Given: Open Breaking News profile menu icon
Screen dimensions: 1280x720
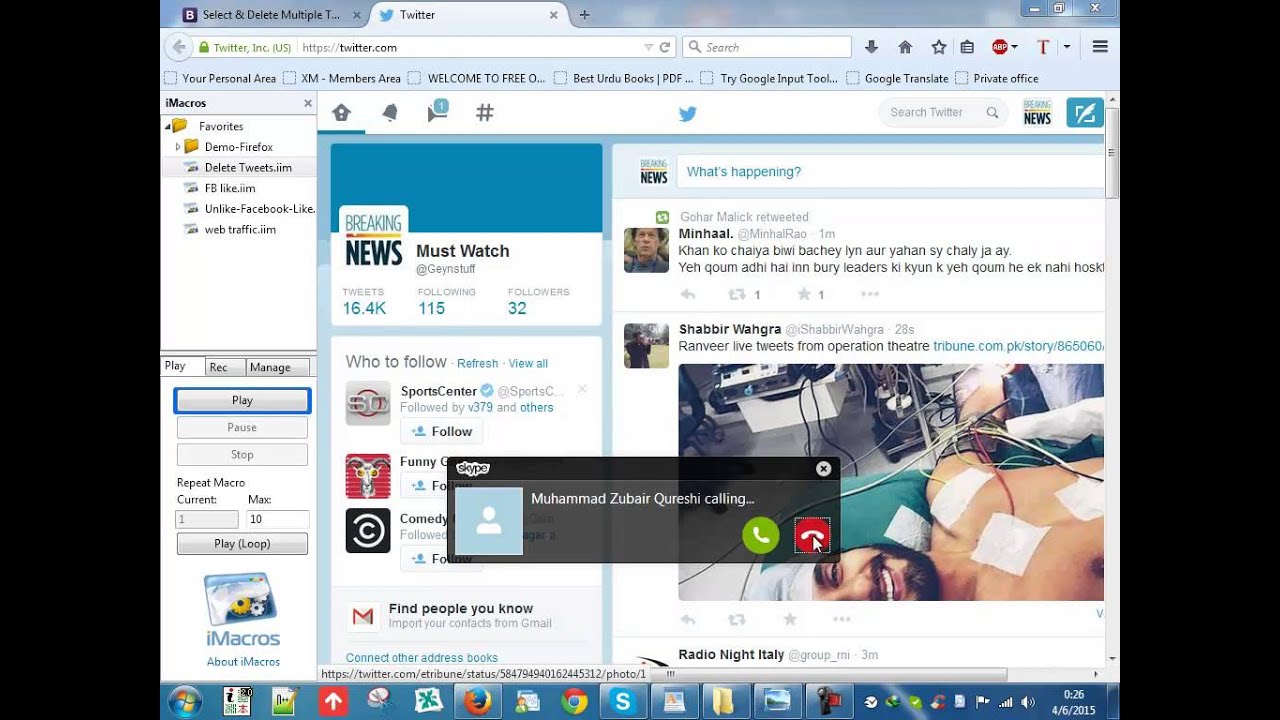Looking at the screenshot, I should coord(1037,113).
